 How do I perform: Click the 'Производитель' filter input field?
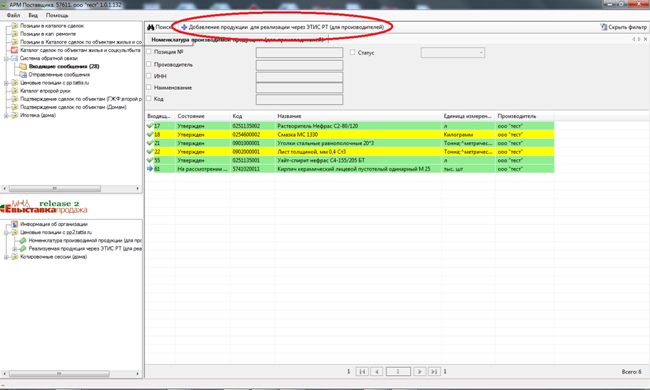click(299, 65)
